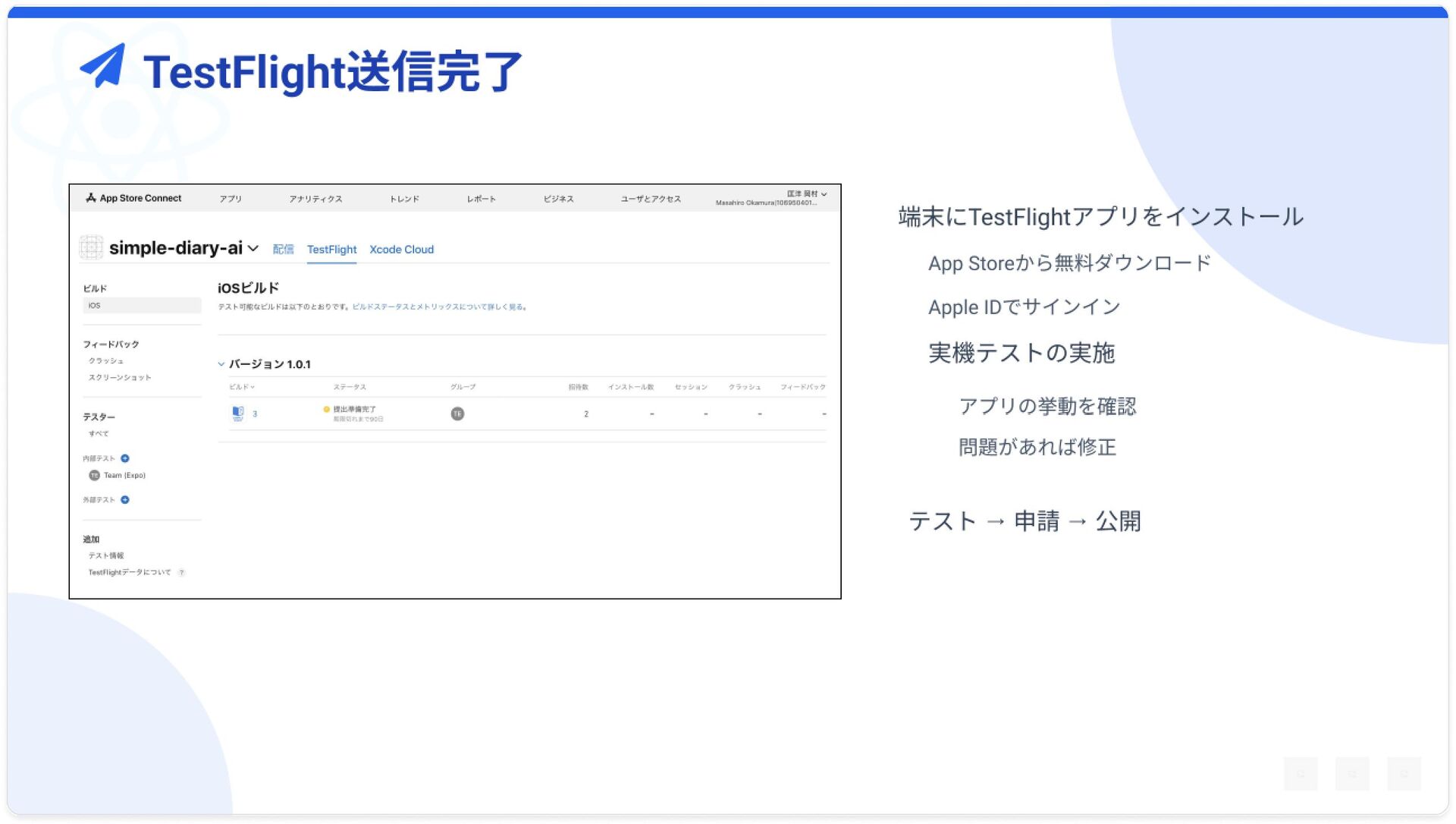Click the フィードバック column header in the builds table
1456x824 pixels.
tap(803, 387)
